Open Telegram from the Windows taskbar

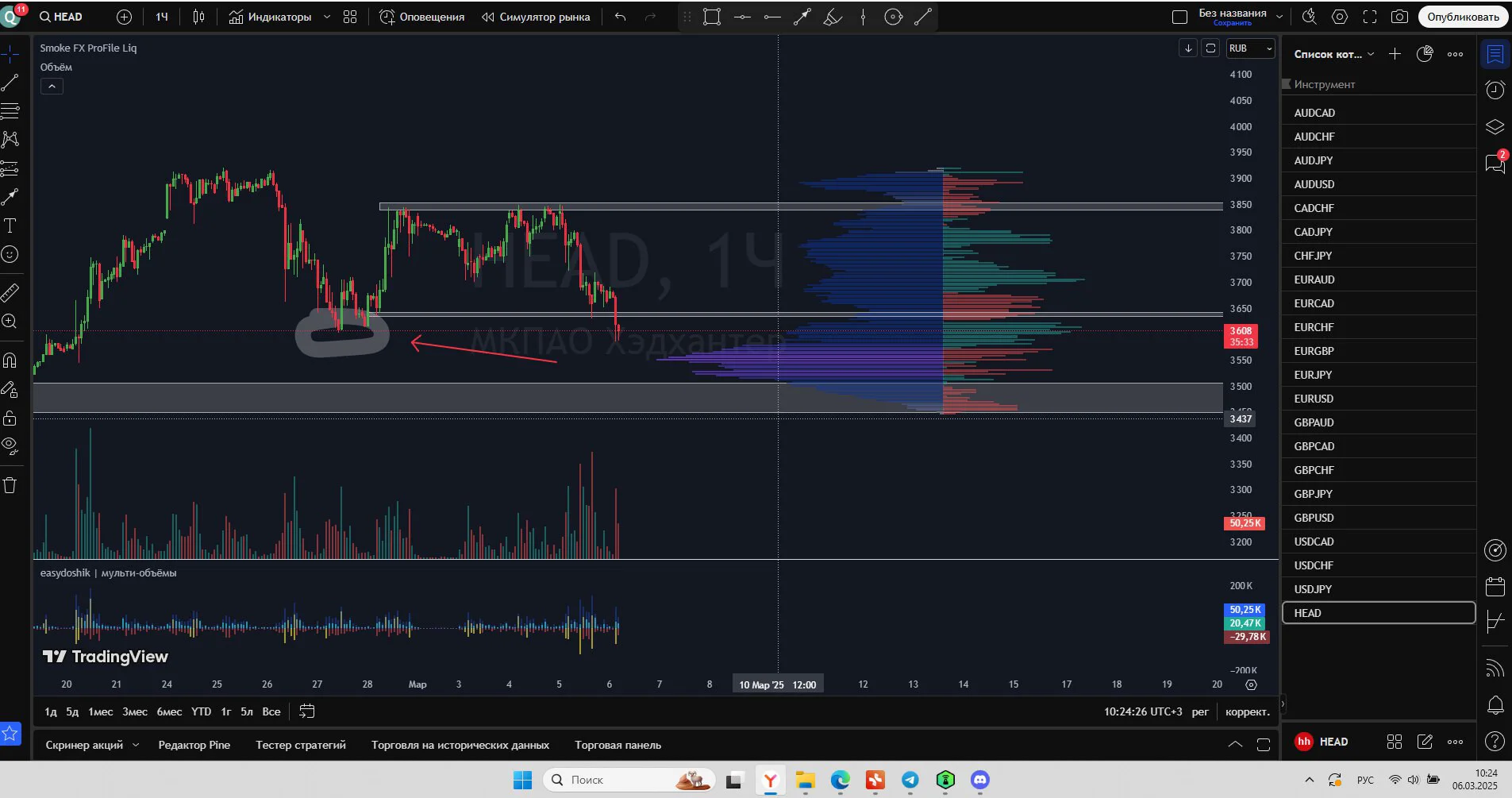(x=910, y=781)
